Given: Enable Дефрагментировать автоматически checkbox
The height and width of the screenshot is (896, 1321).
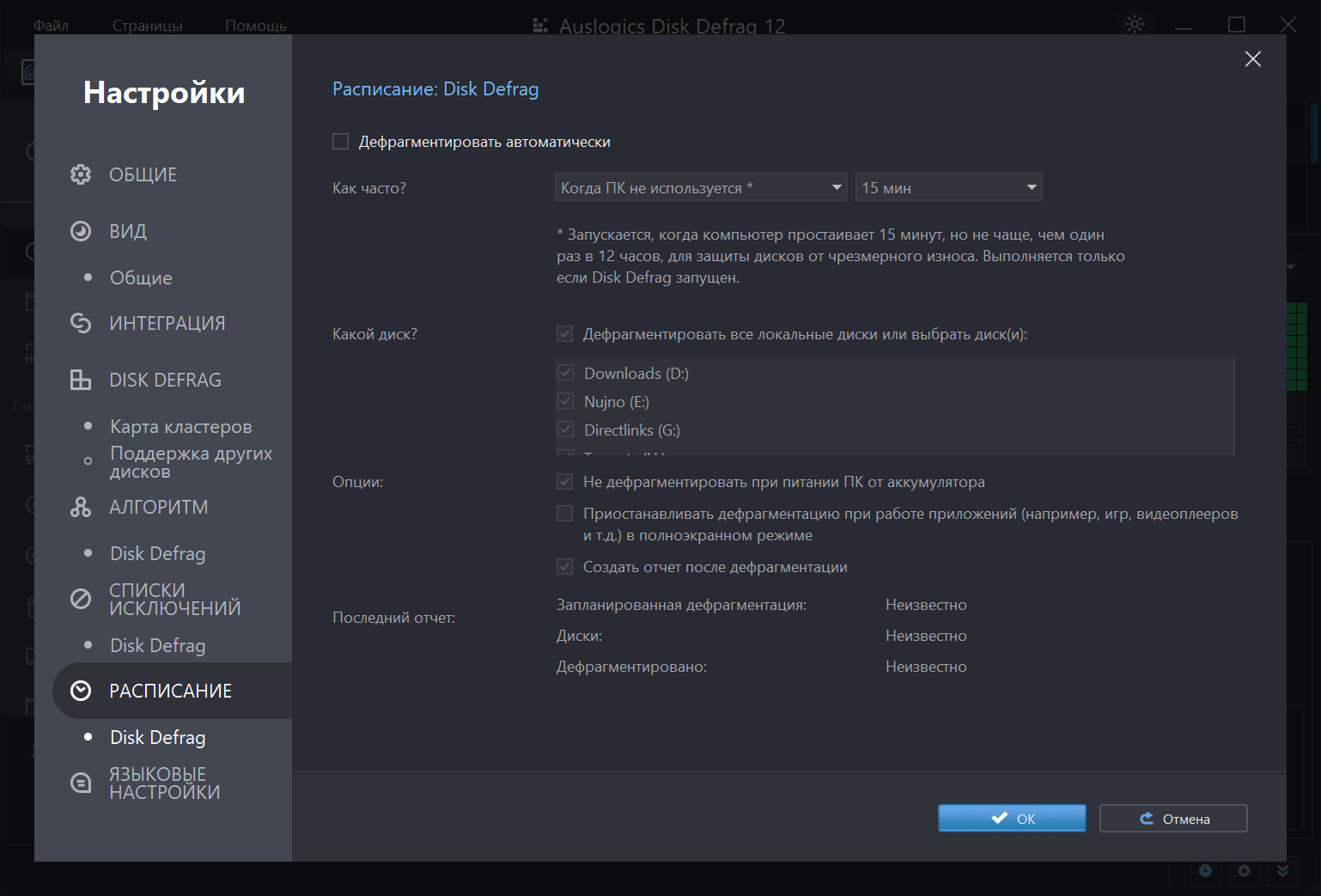Looking at the screenshot, I should pos(341,142).
